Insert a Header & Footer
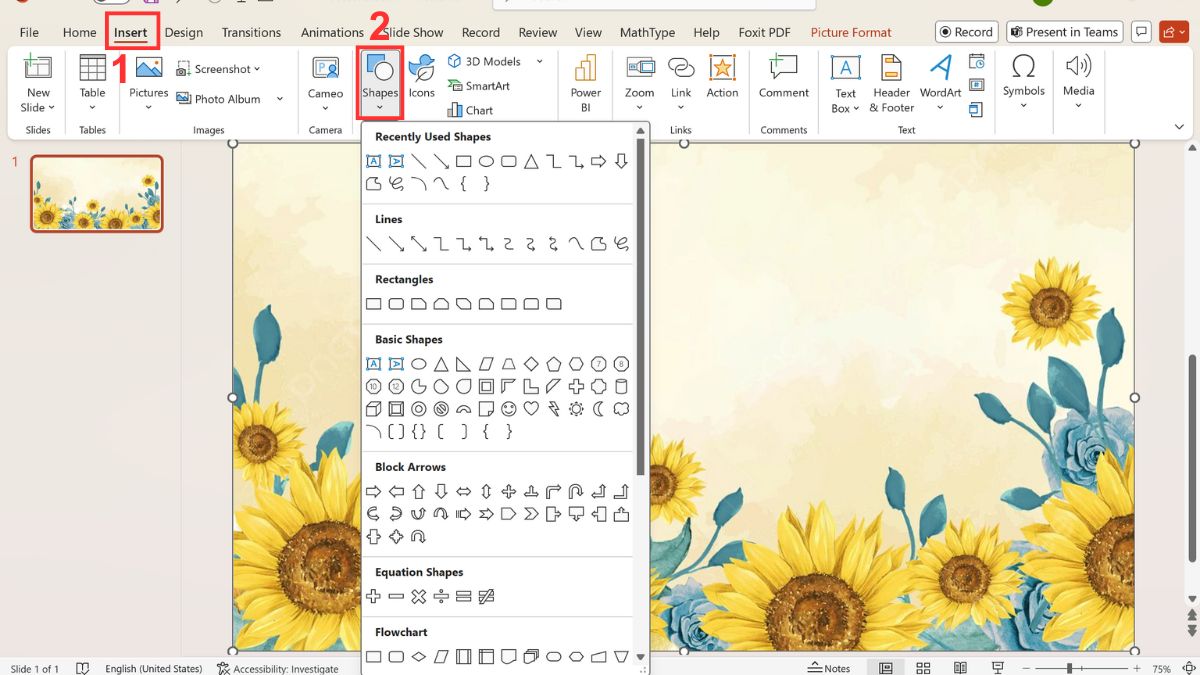Image resolution: width=1200 pixels, height=675 pixels. pos(891,83)
